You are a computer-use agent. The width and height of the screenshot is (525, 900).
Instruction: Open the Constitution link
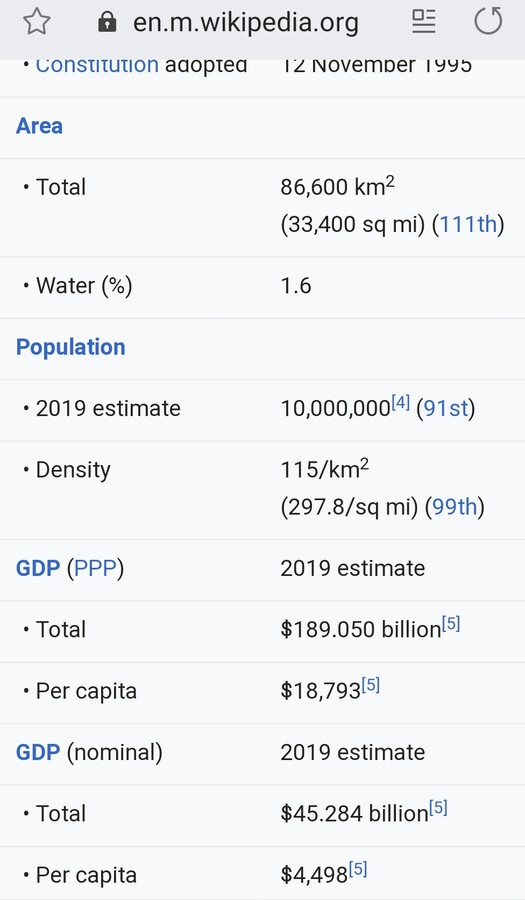(97, 64)
